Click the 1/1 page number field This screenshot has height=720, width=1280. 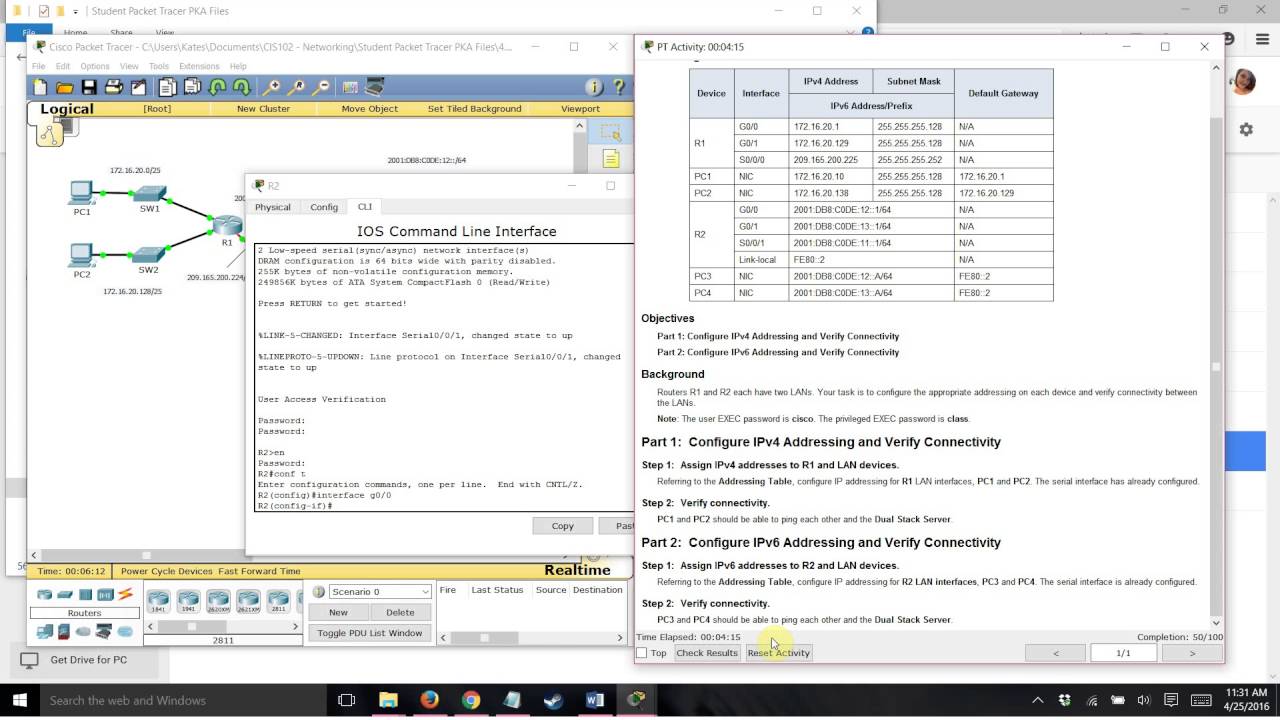tap(1123, 653)
